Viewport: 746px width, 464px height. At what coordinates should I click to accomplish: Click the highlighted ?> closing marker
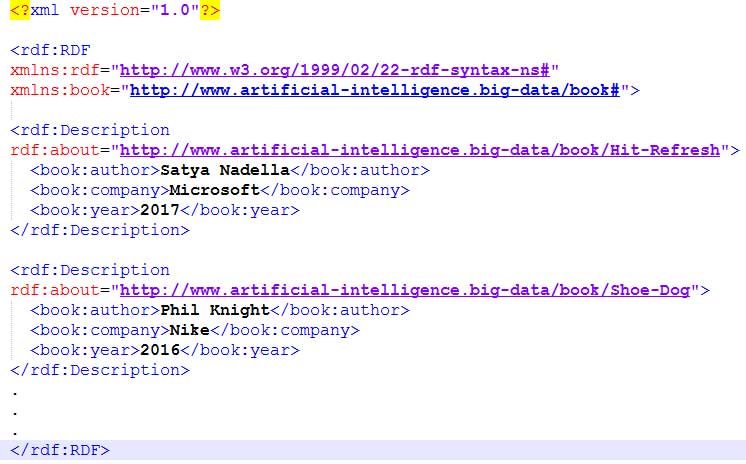point(210,10)
